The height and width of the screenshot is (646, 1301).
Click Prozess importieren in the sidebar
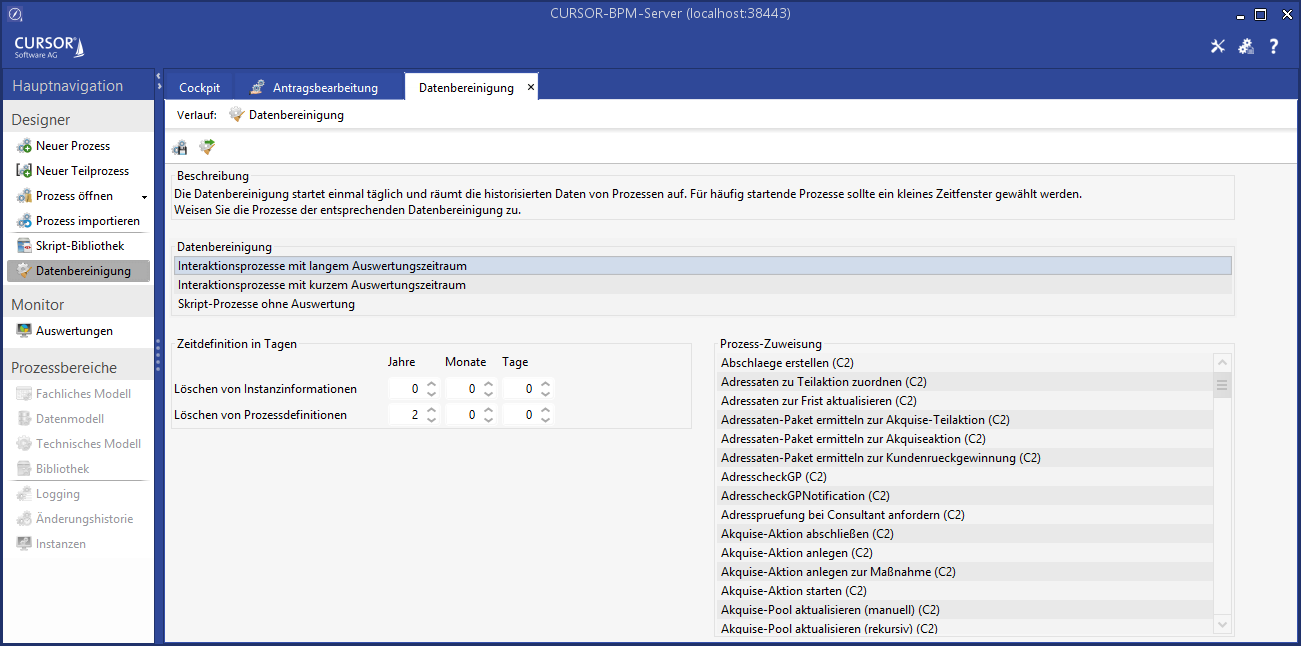(x=87, y=221)
